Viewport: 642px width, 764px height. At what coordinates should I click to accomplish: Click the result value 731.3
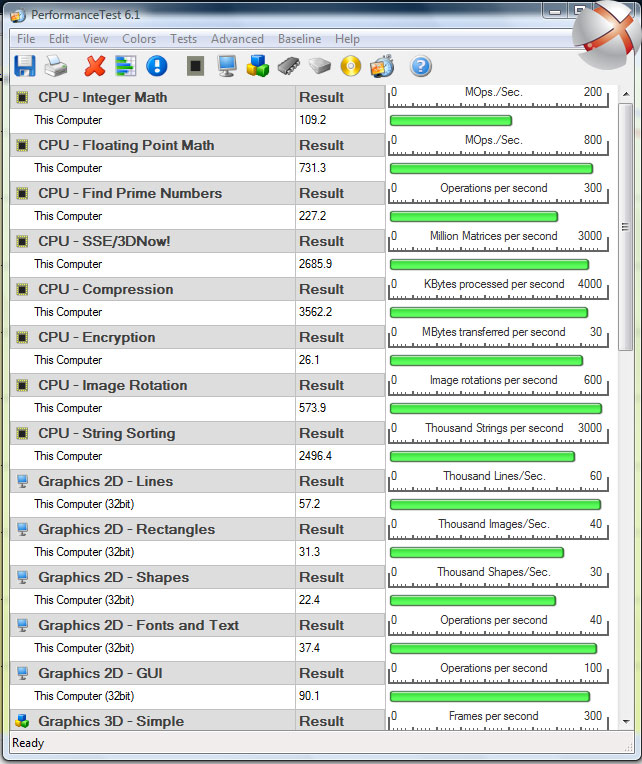point(313,168)
